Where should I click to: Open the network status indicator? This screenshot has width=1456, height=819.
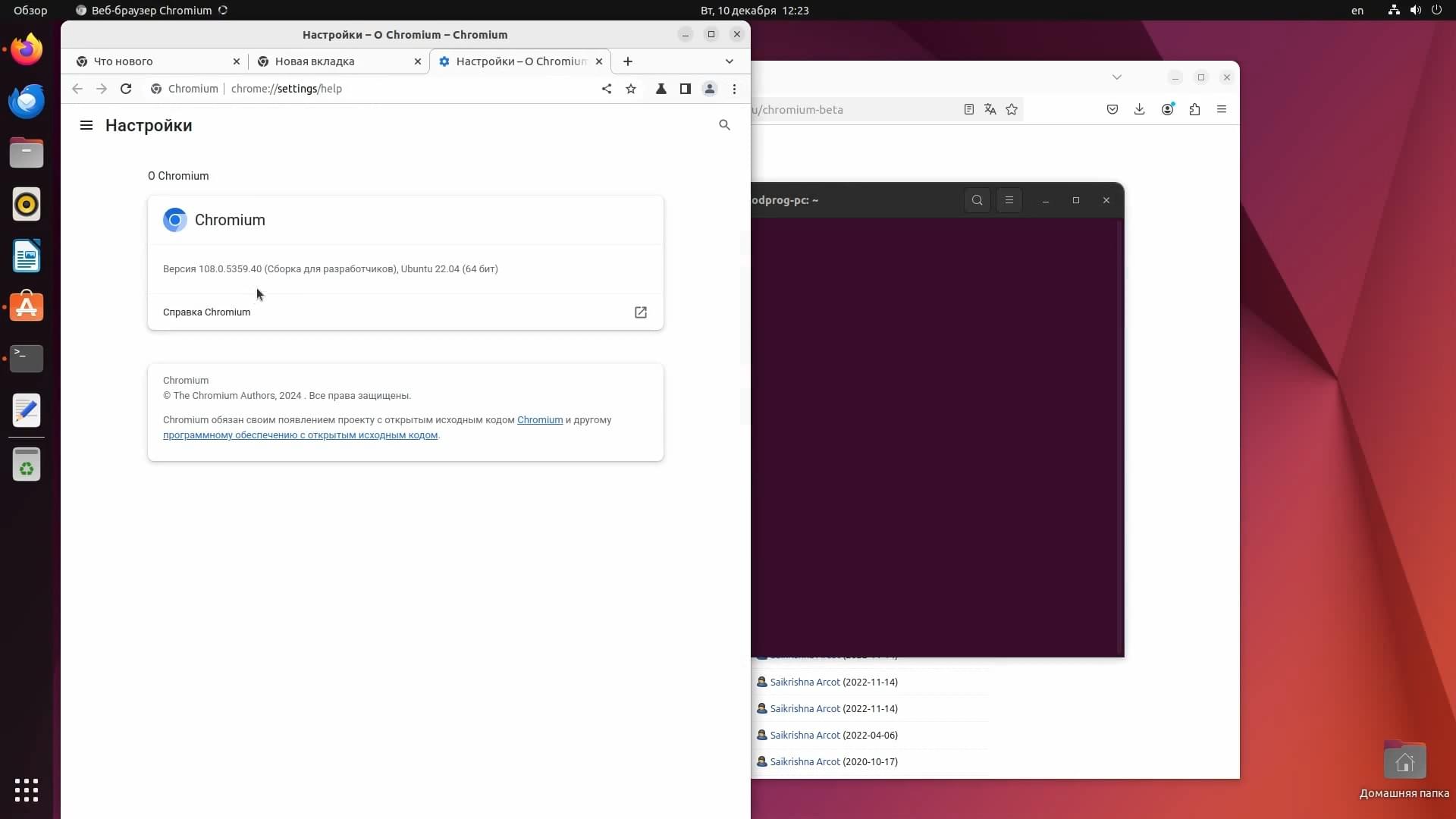(x=1394, y=11)
